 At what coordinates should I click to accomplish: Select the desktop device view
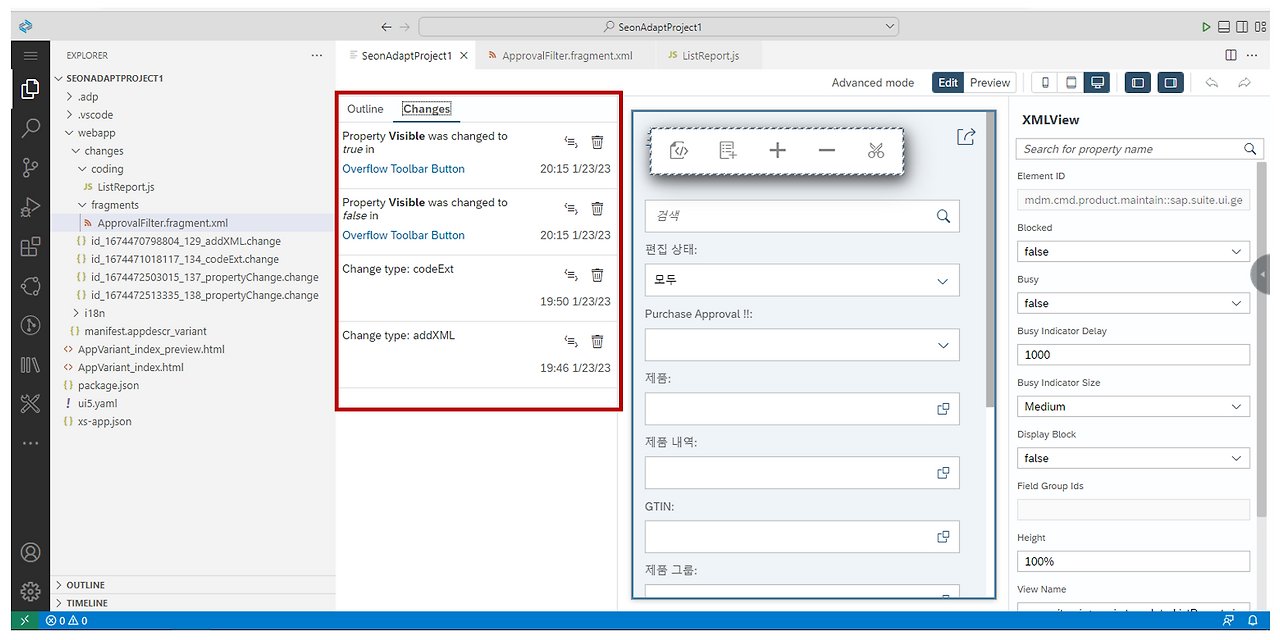1098,83
